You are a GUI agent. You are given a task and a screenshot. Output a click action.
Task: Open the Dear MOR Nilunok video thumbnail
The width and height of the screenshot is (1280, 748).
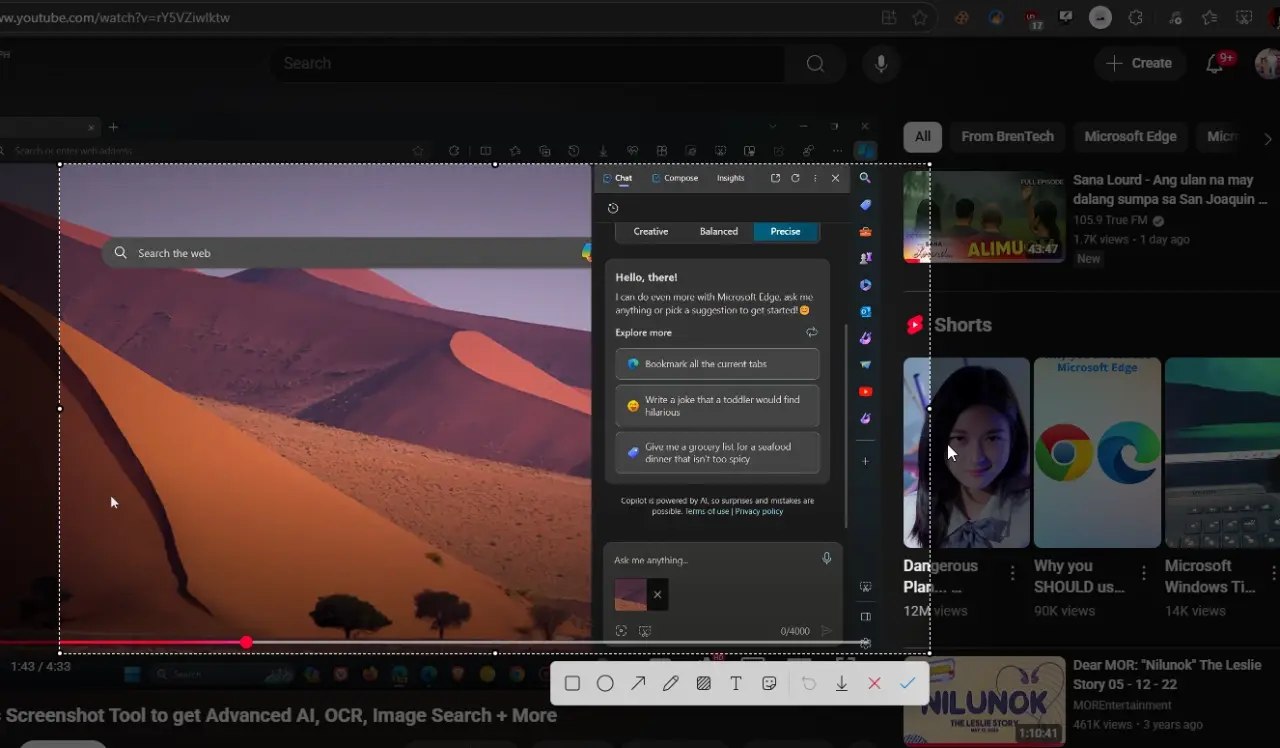(983, 701)
